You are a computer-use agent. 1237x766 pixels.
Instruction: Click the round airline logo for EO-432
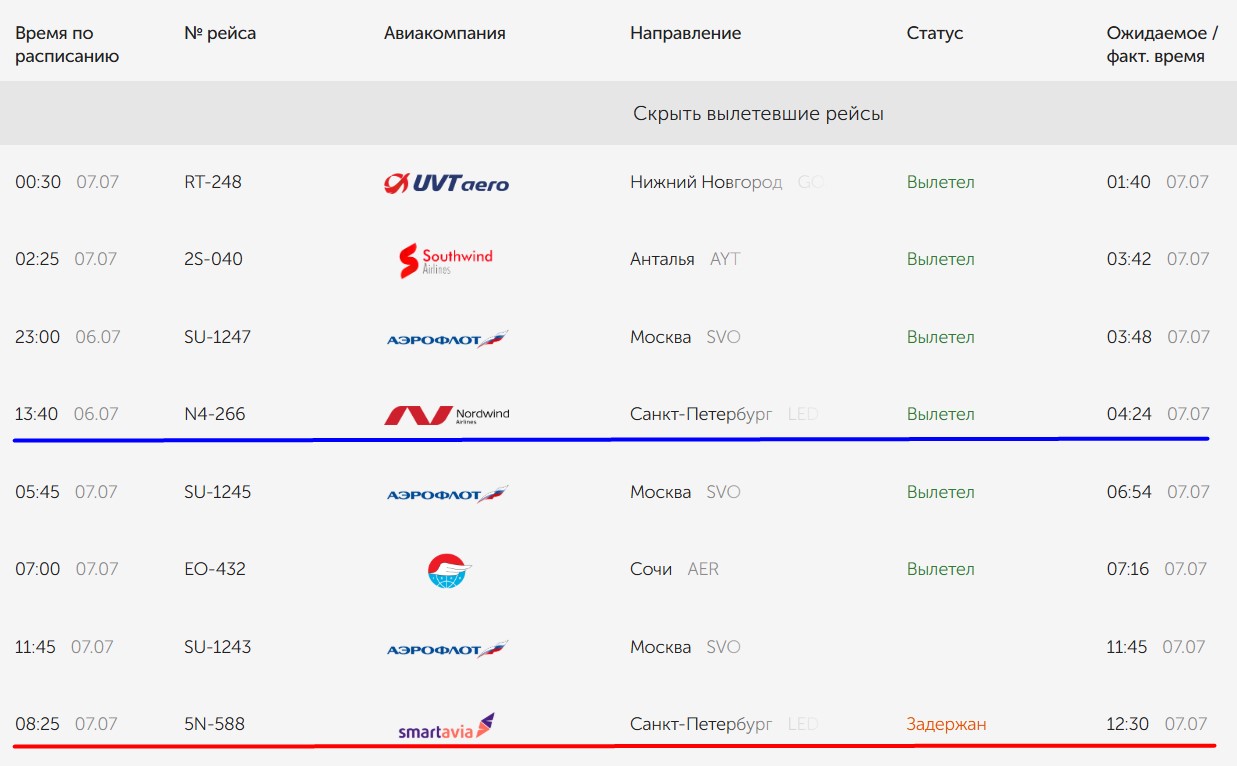(x=447, y=570)
